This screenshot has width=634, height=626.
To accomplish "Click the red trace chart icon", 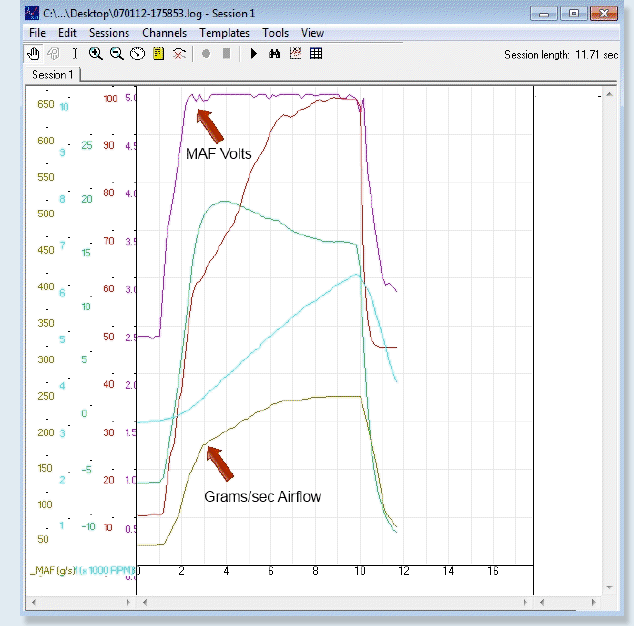I will pyautogui.click(x=179, y=53).
